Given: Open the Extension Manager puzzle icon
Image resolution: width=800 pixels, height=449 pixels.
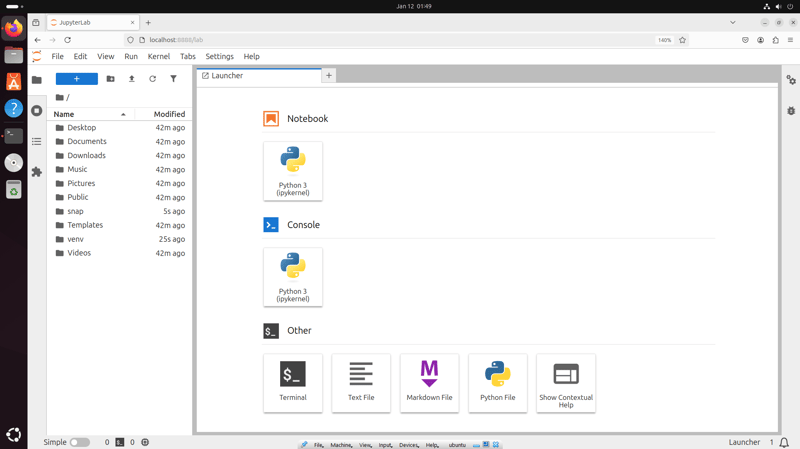Looking at the screenshot, I should click(37, 172).
